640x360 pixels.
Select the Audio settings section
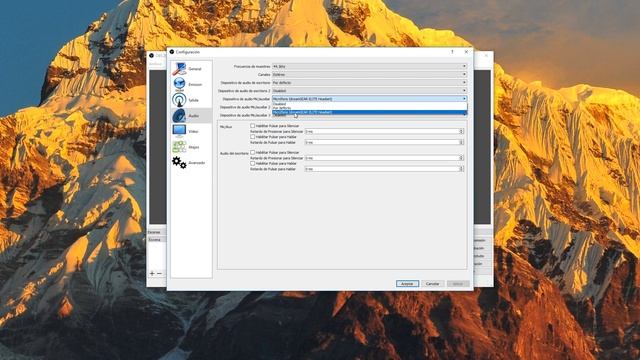pos(191,116)
